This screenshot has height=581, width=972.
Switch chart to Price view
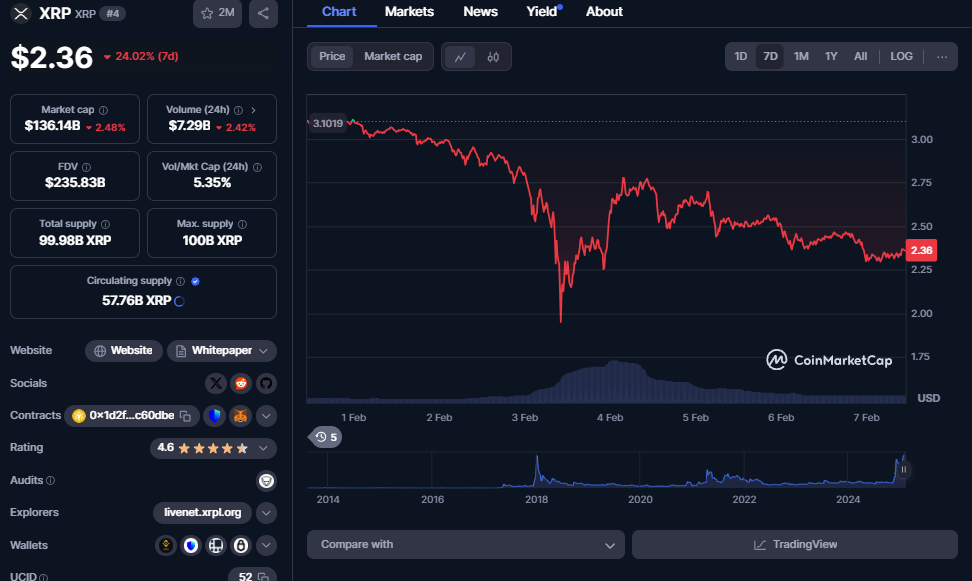click(x=332, y=56)
